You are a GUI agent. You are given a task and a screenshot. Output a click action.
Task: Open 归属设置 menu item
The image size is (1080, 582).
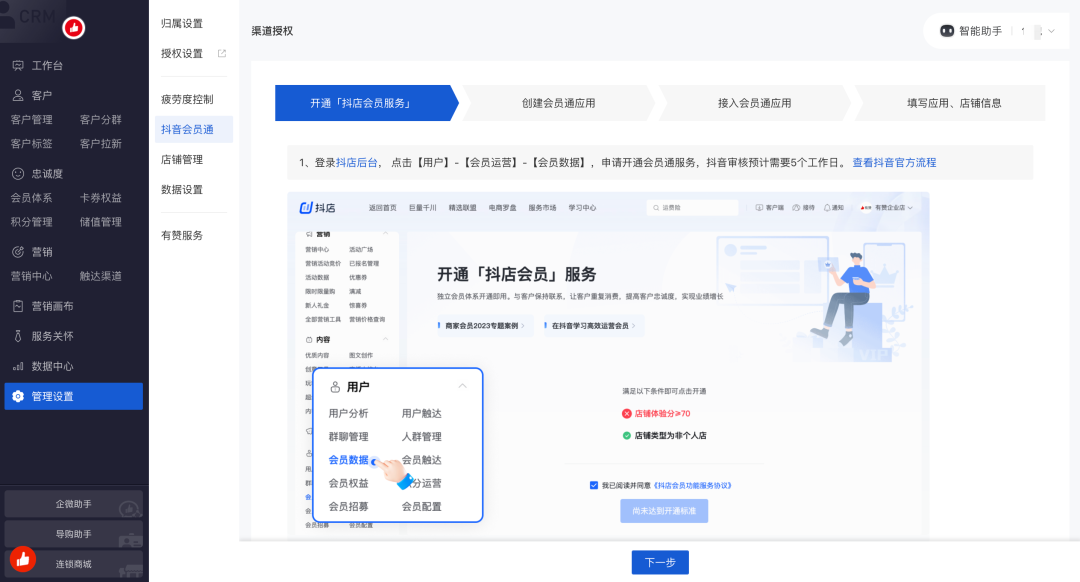click(182, 23)
